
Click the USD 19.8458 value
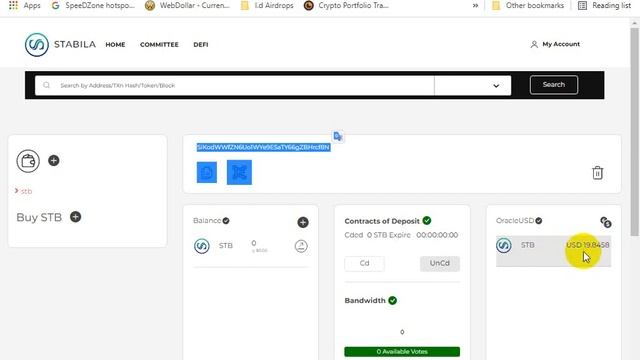tap(587, 245)
